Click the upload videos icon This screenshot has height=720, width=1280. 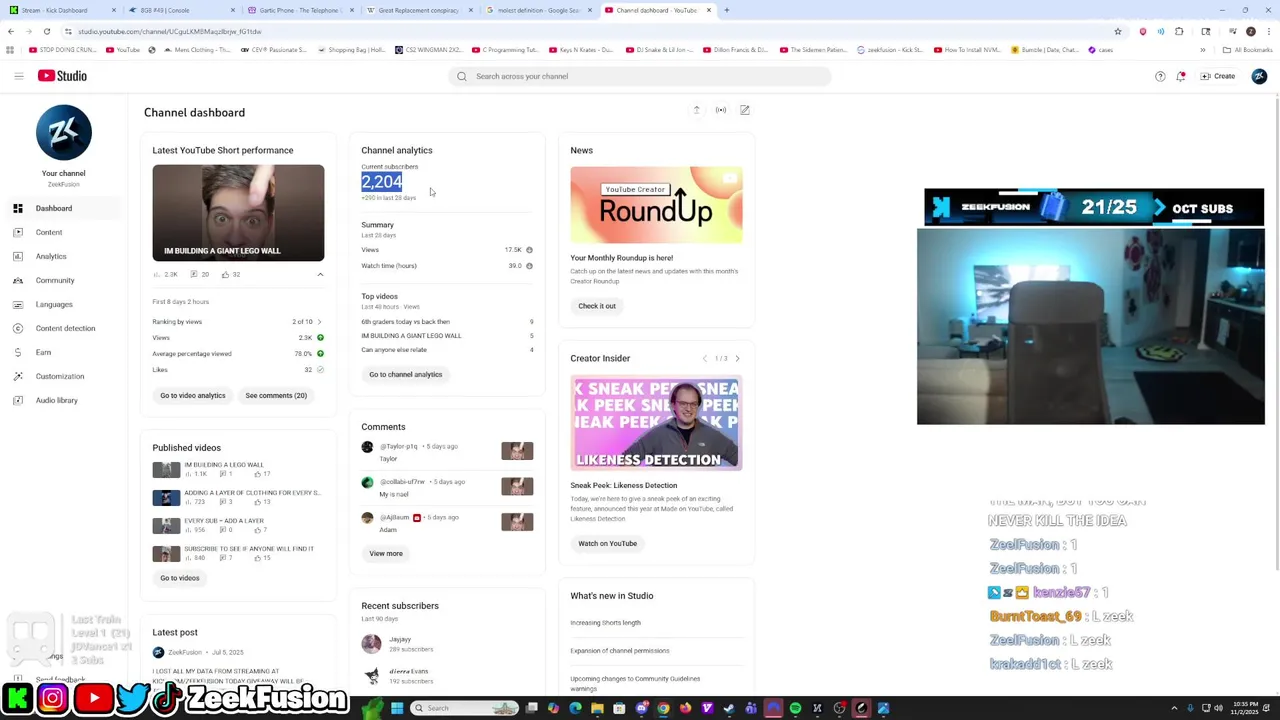697,110
